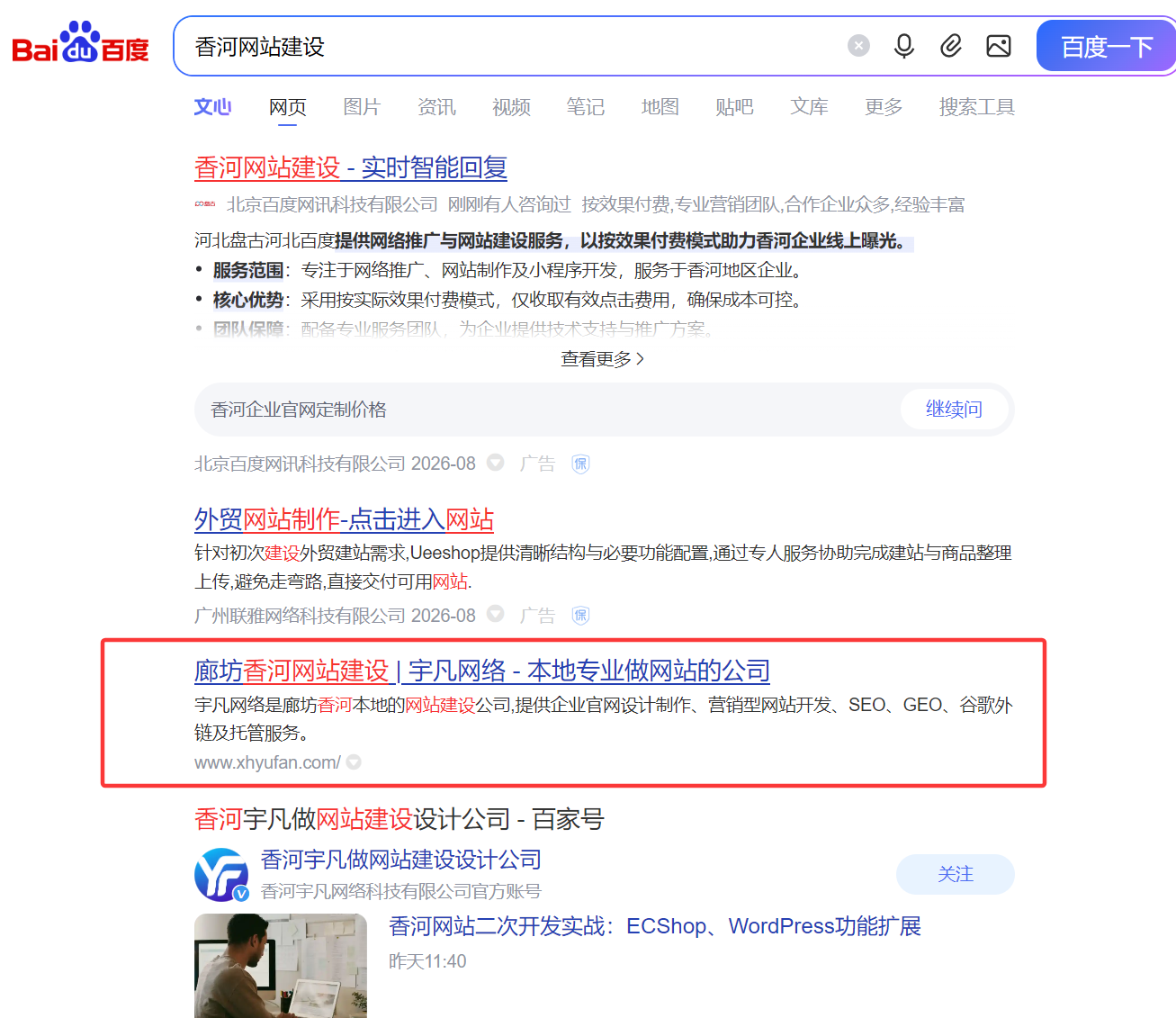Open 香河网站建设 - 实时智能回复 result
The image size is (1176, 1018).
351,167
